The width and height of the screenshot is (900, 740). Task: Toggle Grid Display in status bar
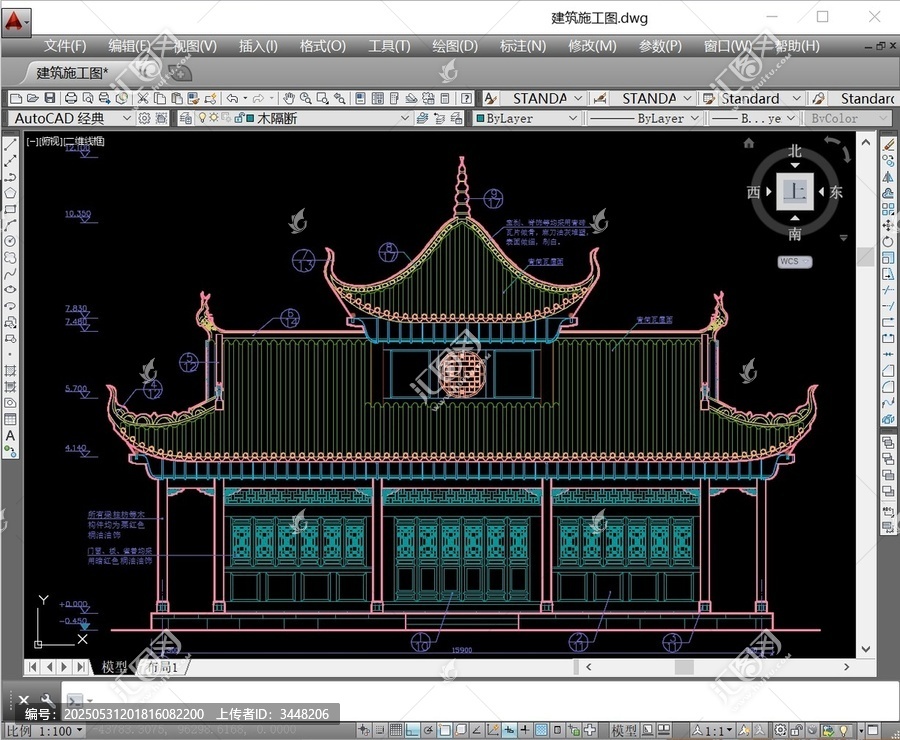click(x=396, y=730)
